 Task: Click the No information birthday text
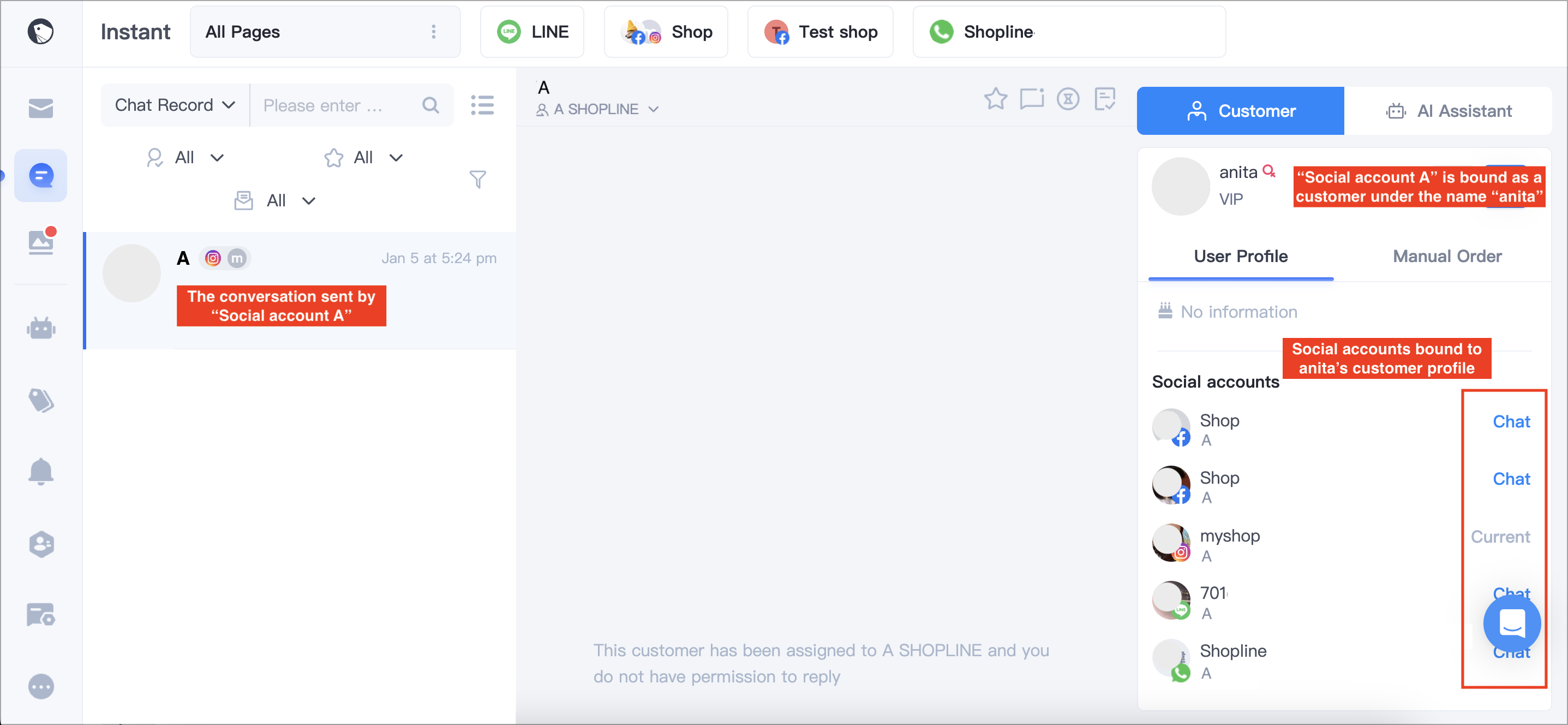click(1238, 312)
